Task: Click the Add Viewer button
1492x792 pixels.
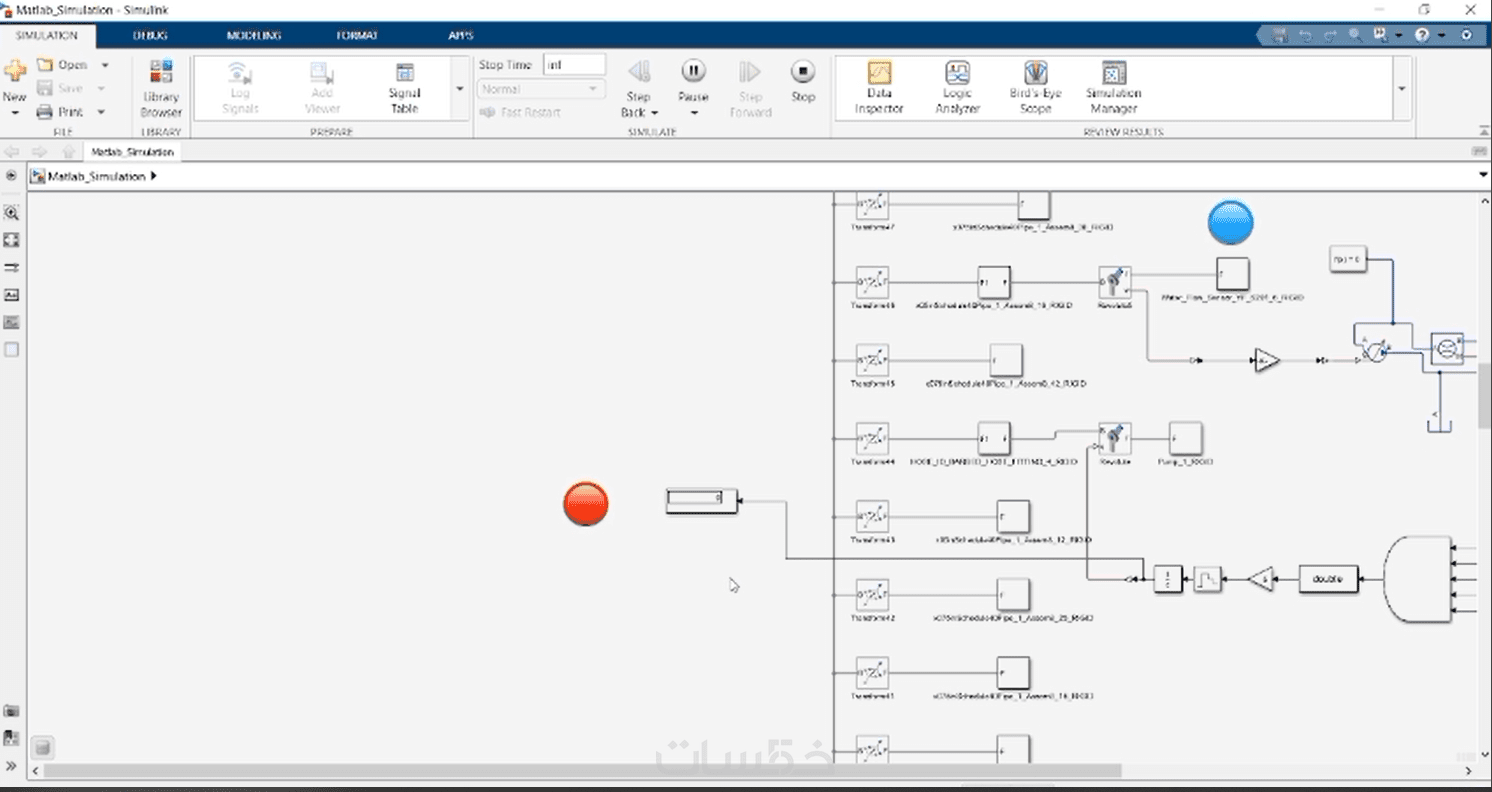Action: coord(322,88)
